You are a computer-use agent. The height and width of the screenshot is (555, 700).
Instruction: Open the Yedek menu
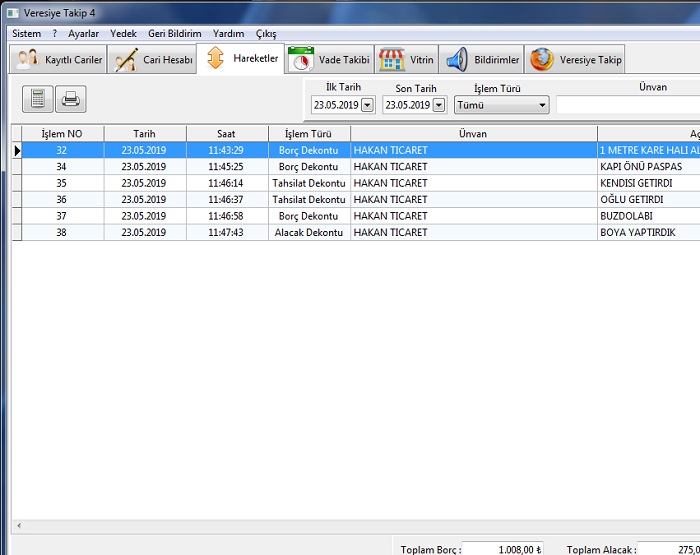[x=123, y=33]
